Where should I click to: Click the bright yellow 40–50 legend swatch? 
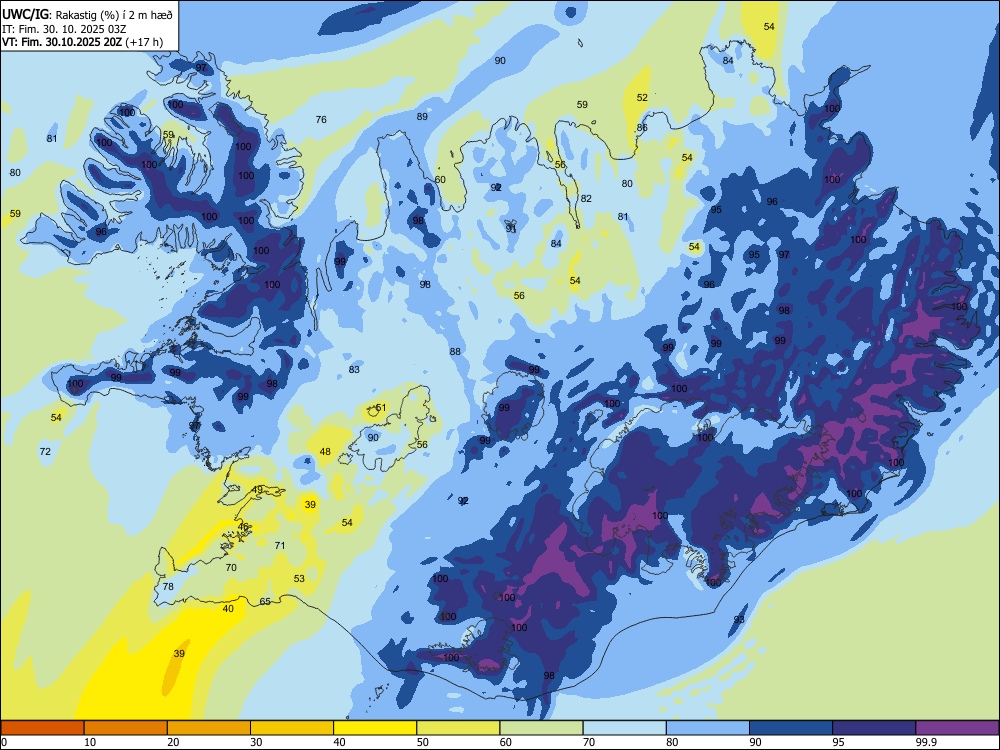tap(375, 728)
